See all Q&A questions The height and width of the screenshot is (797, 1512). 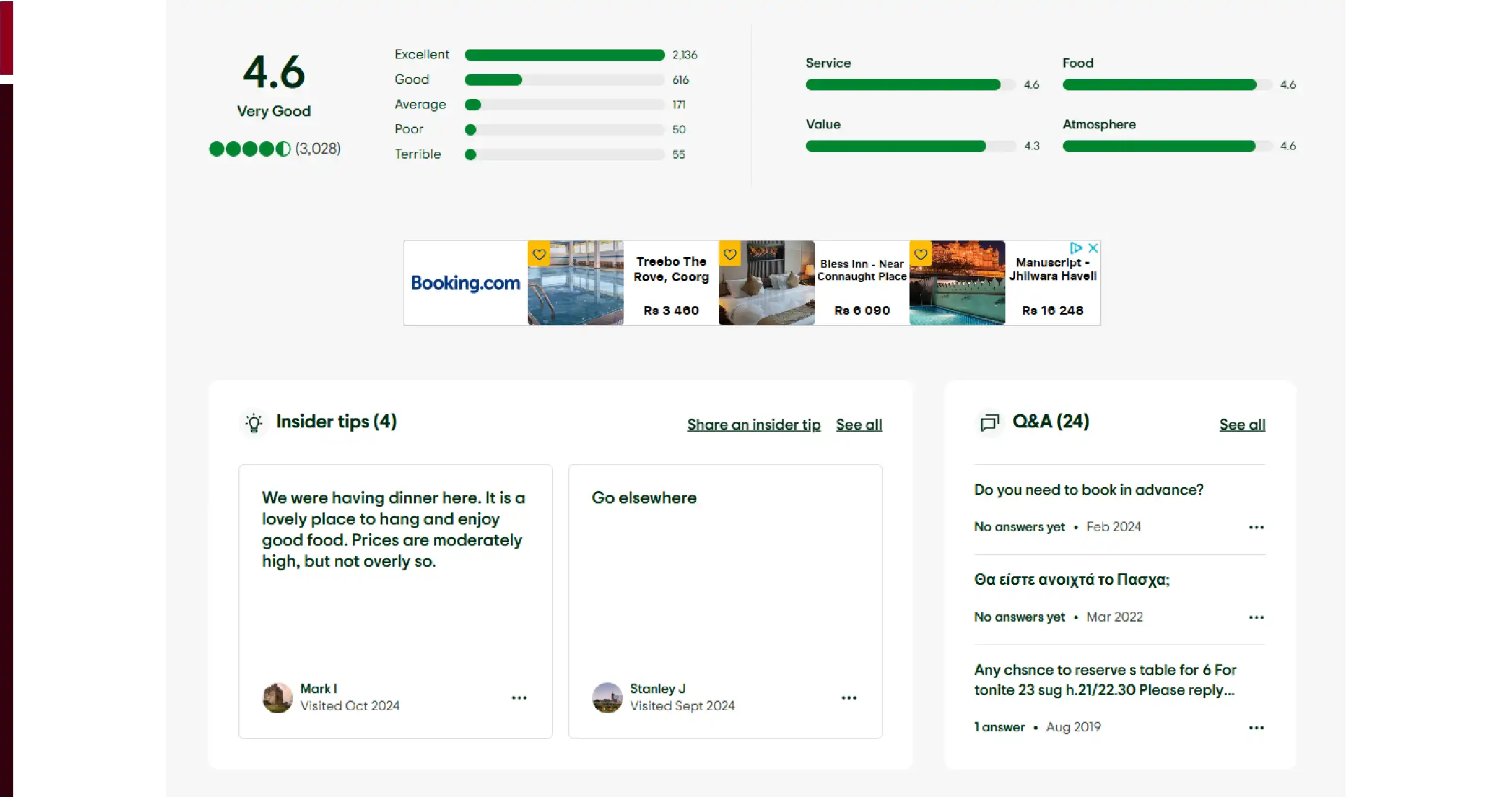[x=1242, y=424]
